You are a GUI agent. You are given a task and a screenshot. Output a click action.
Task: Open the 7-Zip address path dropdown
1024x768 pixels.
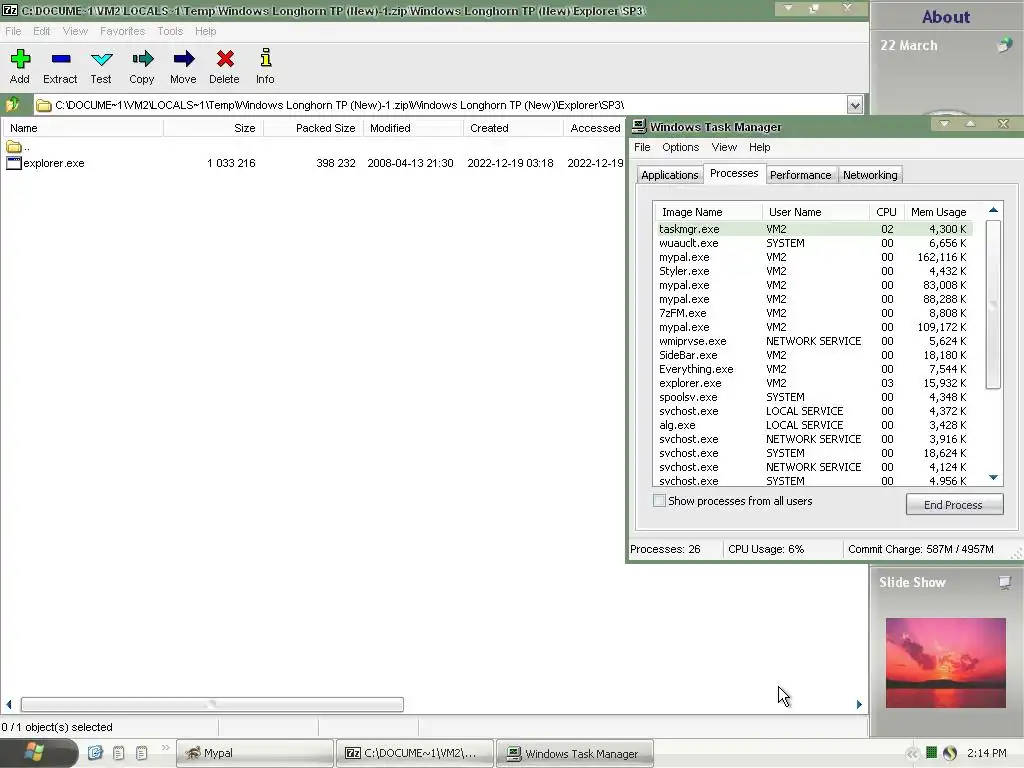(855, 104)
